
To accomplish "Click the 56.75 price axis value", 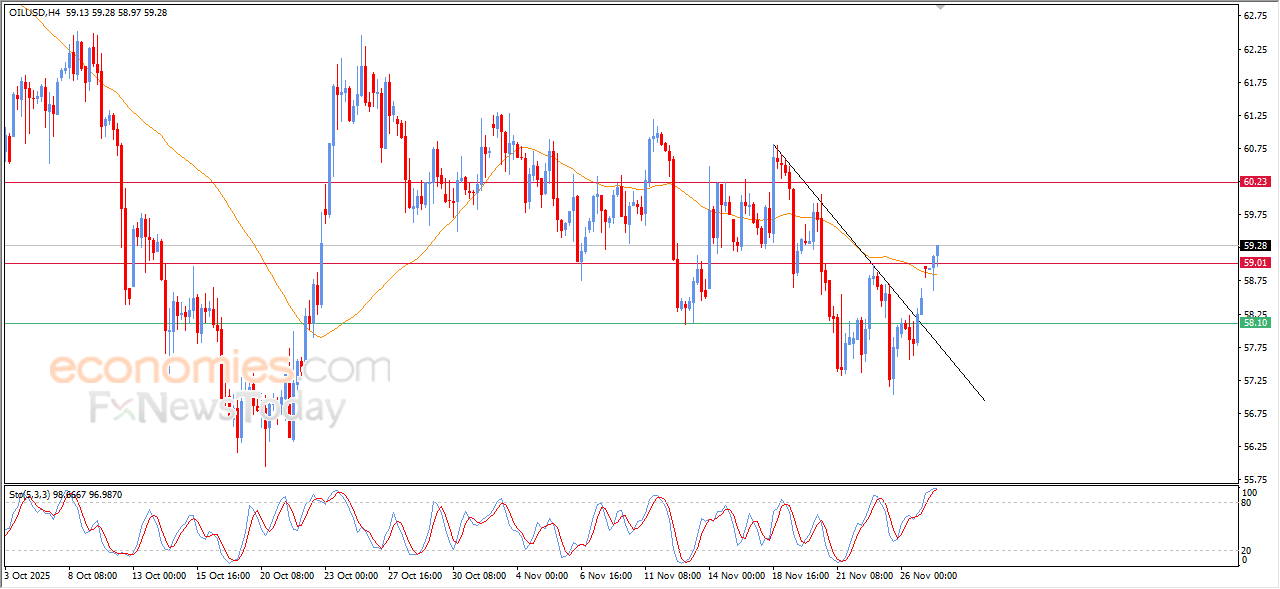I will pos(1256,414).
